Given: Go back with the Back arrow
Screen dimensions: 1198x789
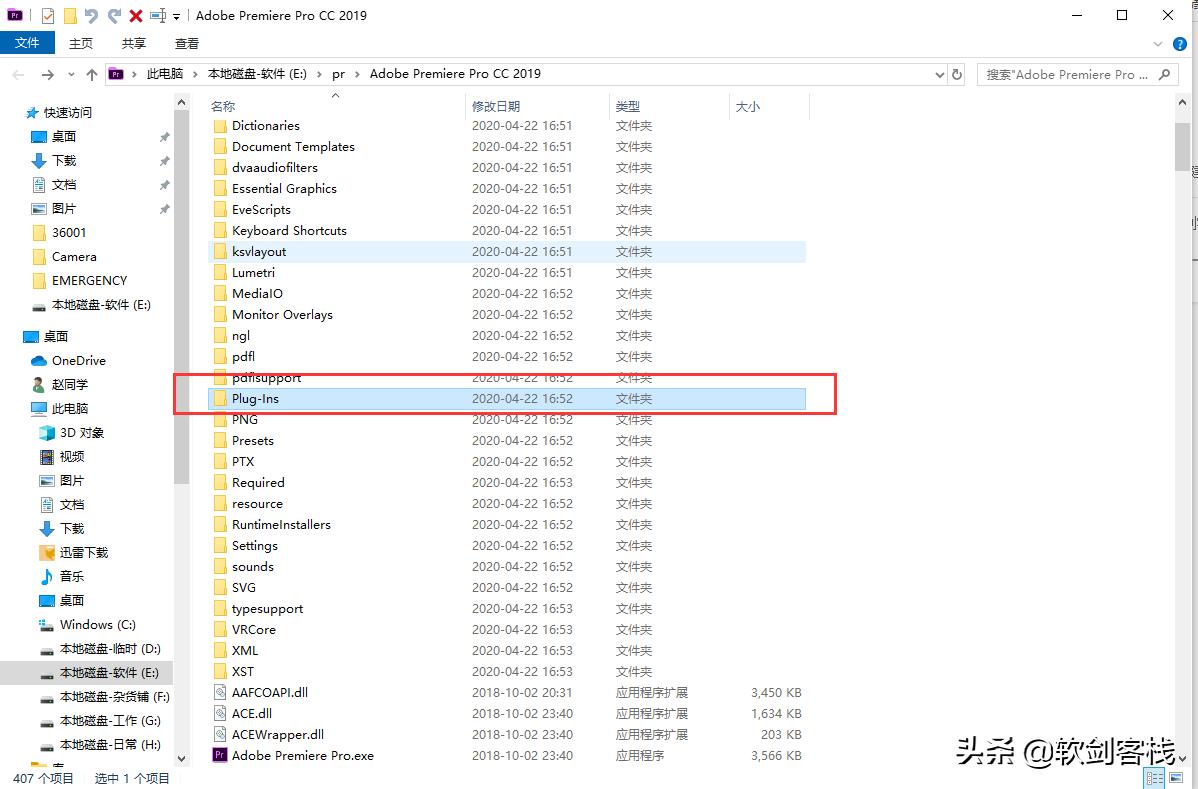Looking at the screenshot, I should pos(18,74).
